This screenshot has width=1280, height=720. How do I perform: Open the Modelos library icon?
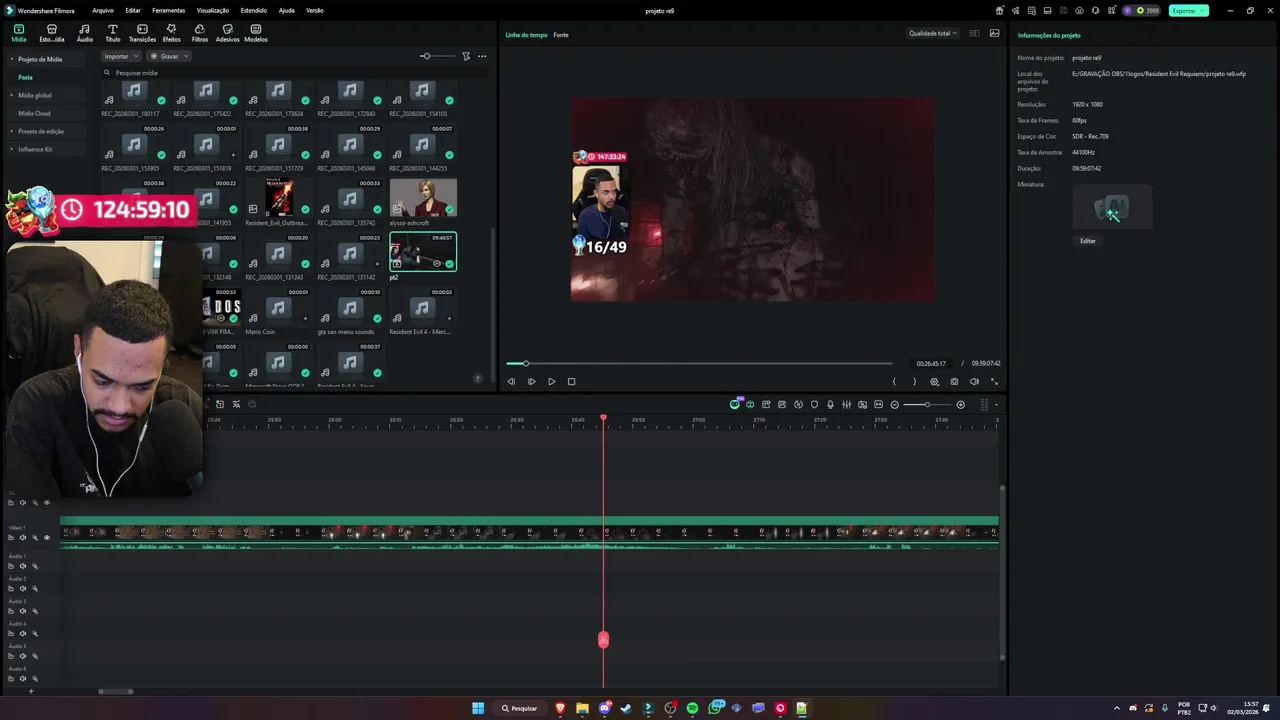coord(256,30)
